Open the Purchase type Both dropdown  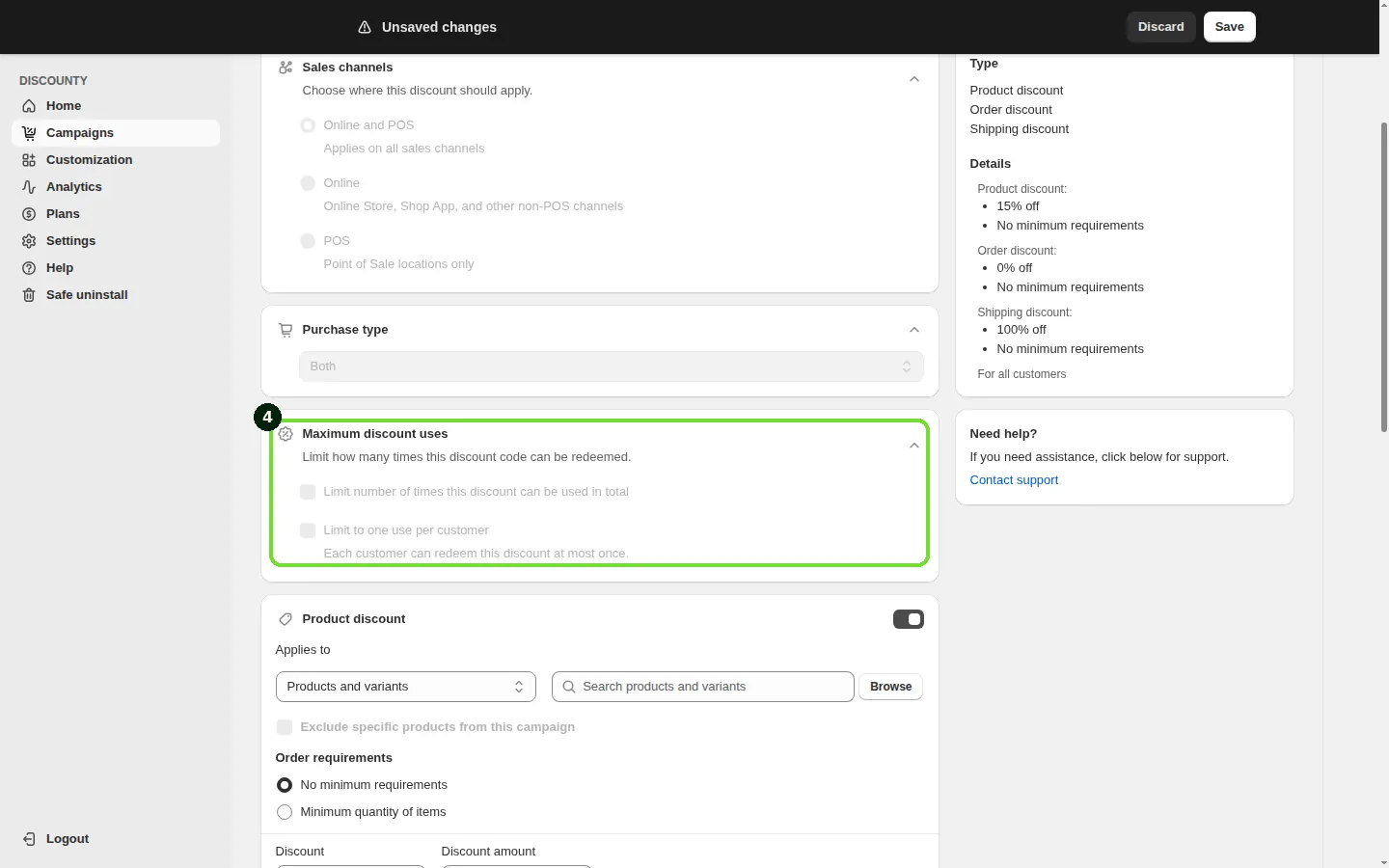pos(612,366)
